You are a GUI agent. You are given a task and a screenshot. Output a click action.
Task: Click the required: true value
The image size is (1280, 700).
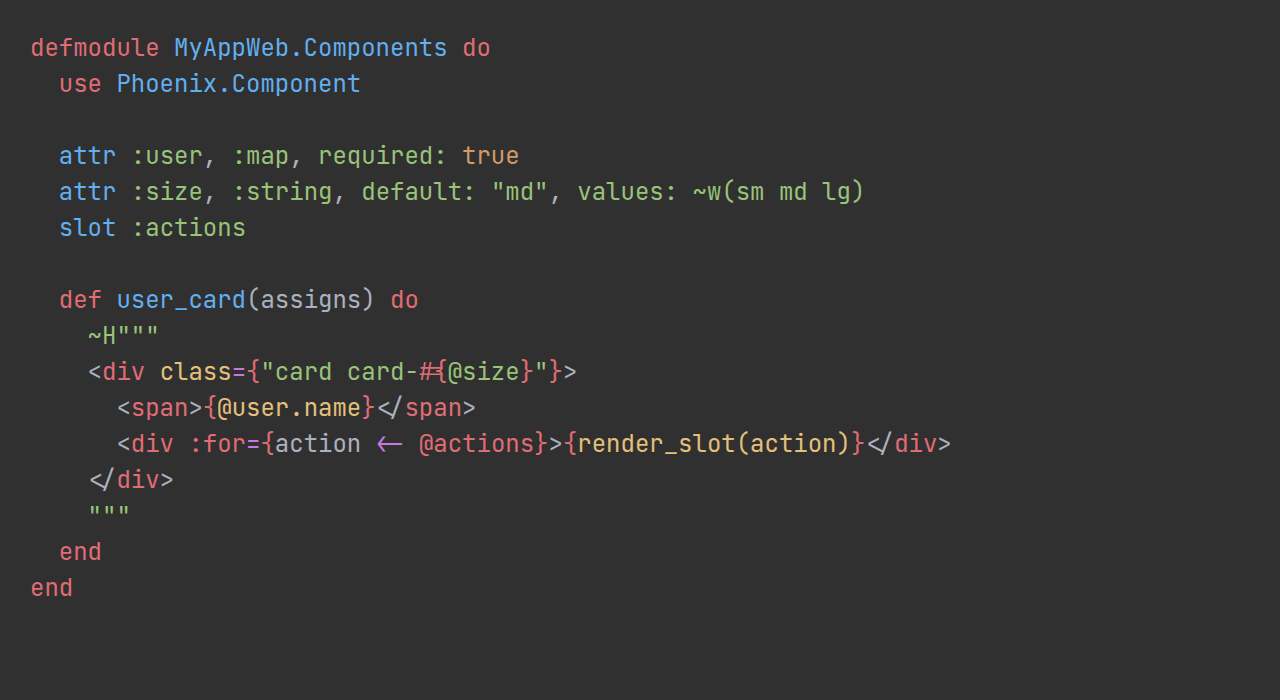point(419,156)
